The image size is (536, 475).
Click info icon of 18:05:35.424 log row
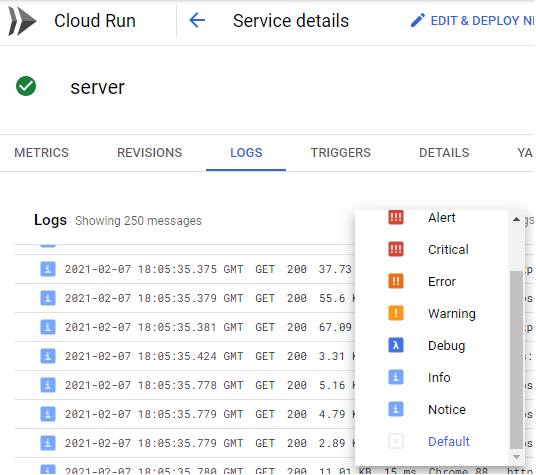tap(48, 356)
